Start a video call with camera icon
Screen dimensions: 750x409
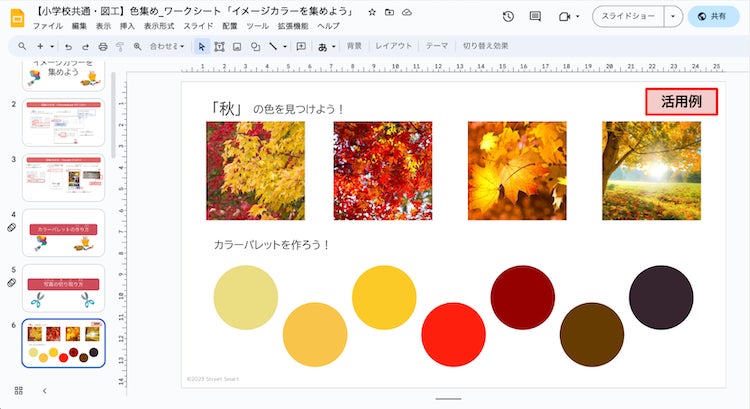pos(564,17)
